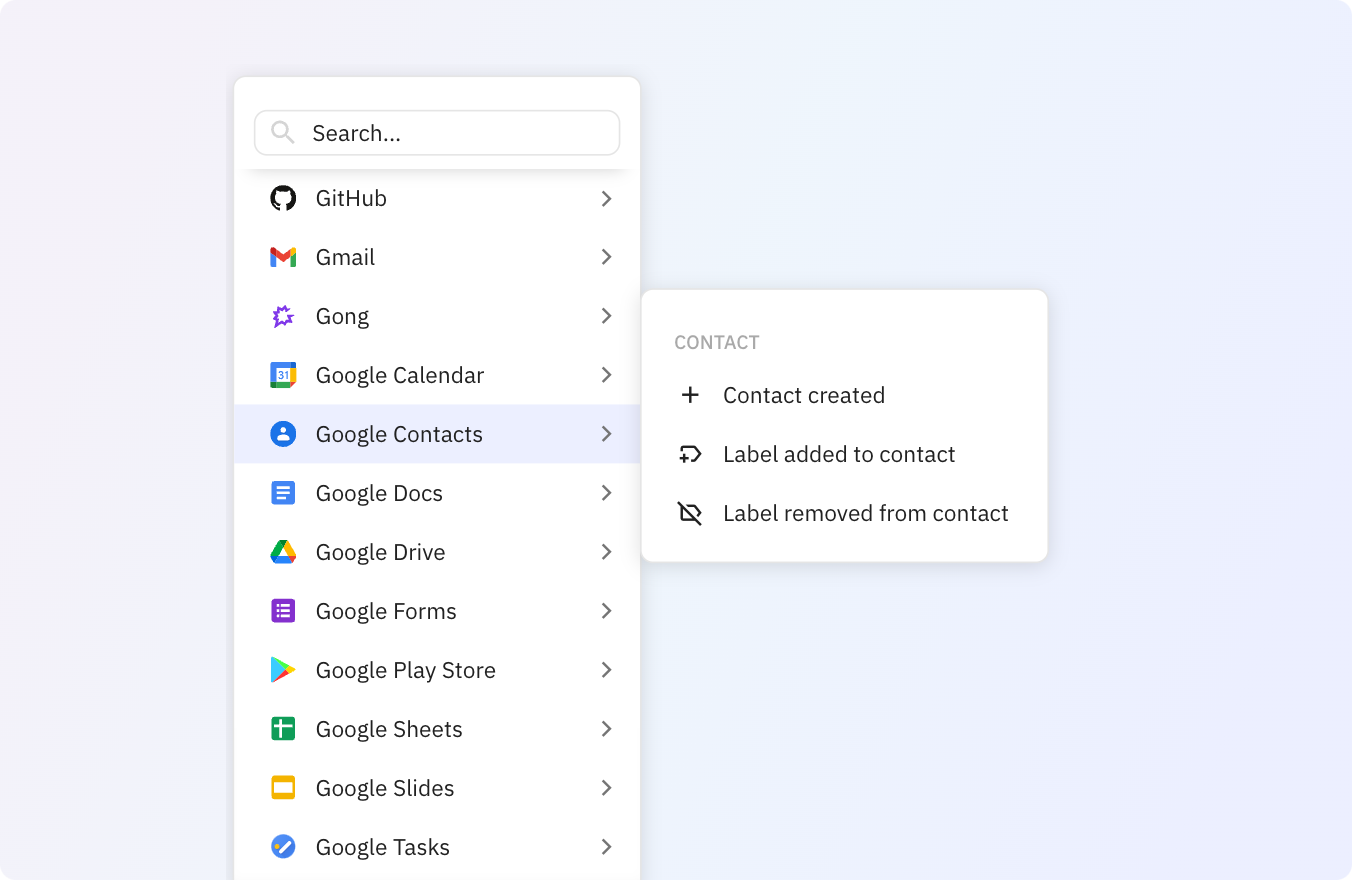Open the Google Slides entry
1352x880 pixels.
[437, 788]
